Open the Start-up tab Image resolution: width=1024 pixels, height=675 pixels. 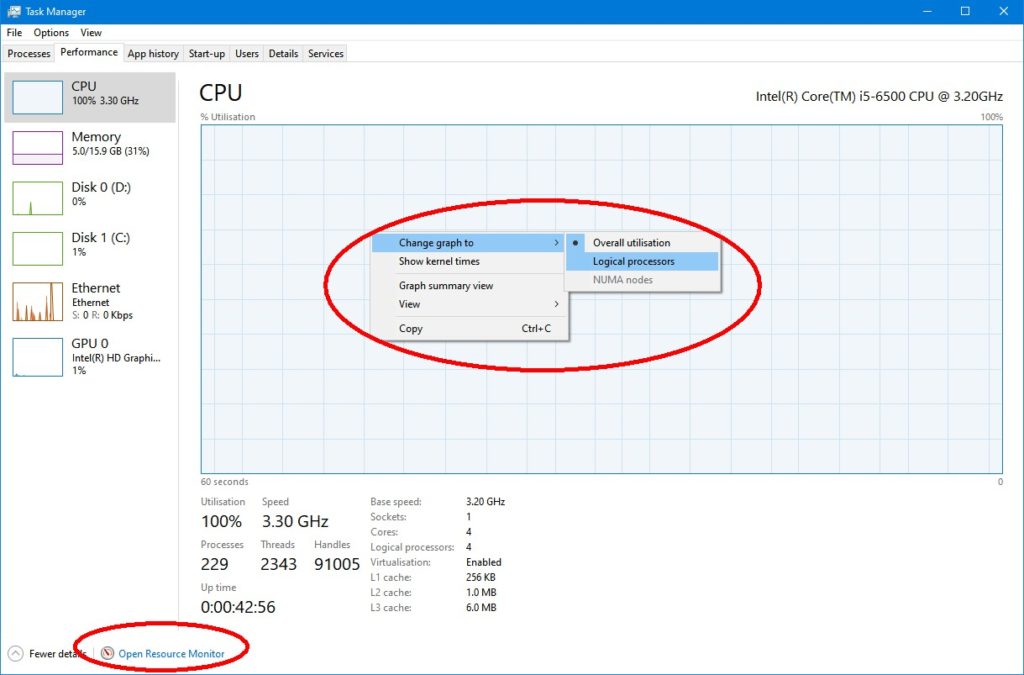(x=206, y=54)
